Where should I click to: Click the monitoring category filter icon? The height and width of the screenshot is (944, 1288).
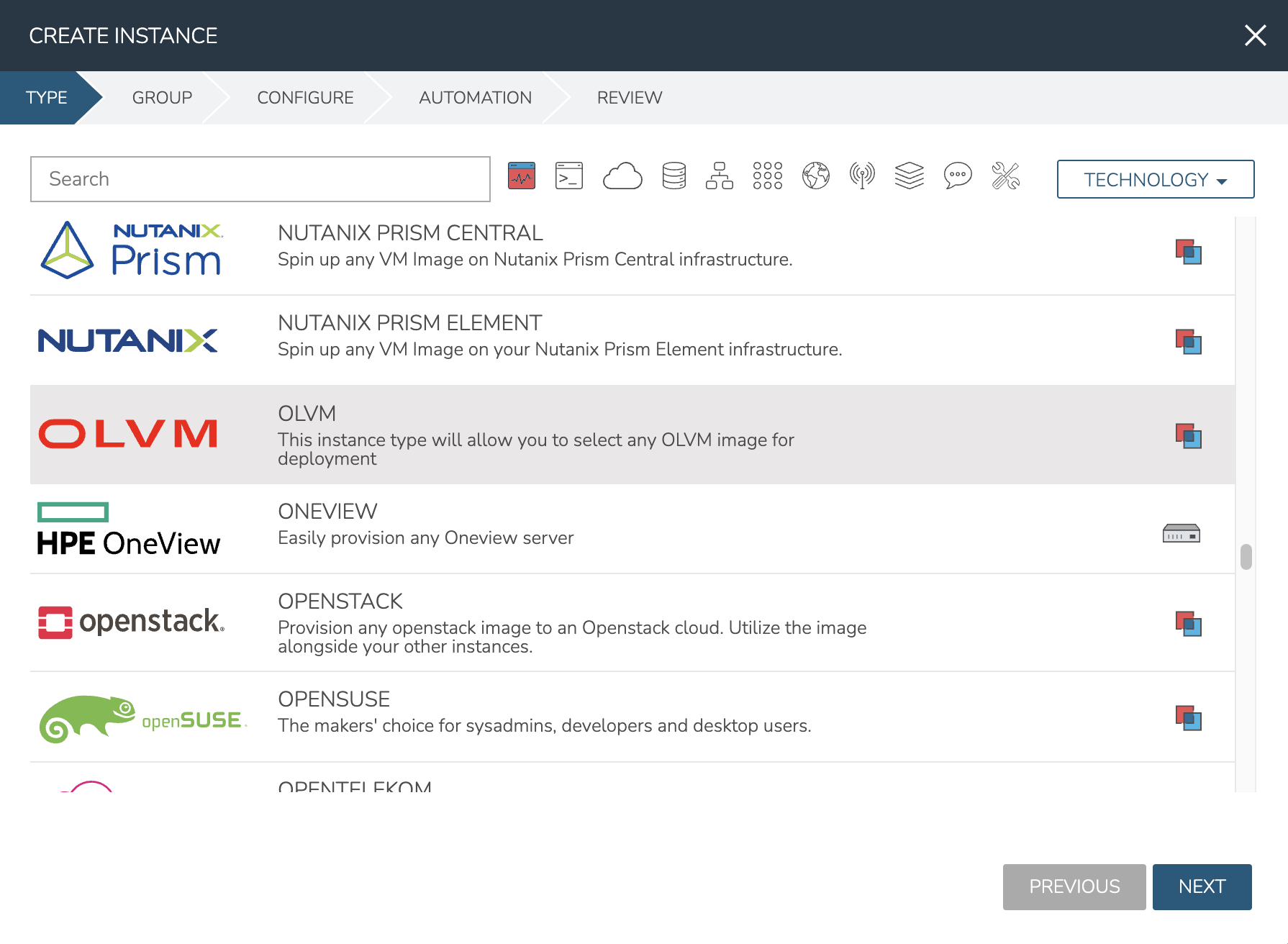[x=522, y=176]
